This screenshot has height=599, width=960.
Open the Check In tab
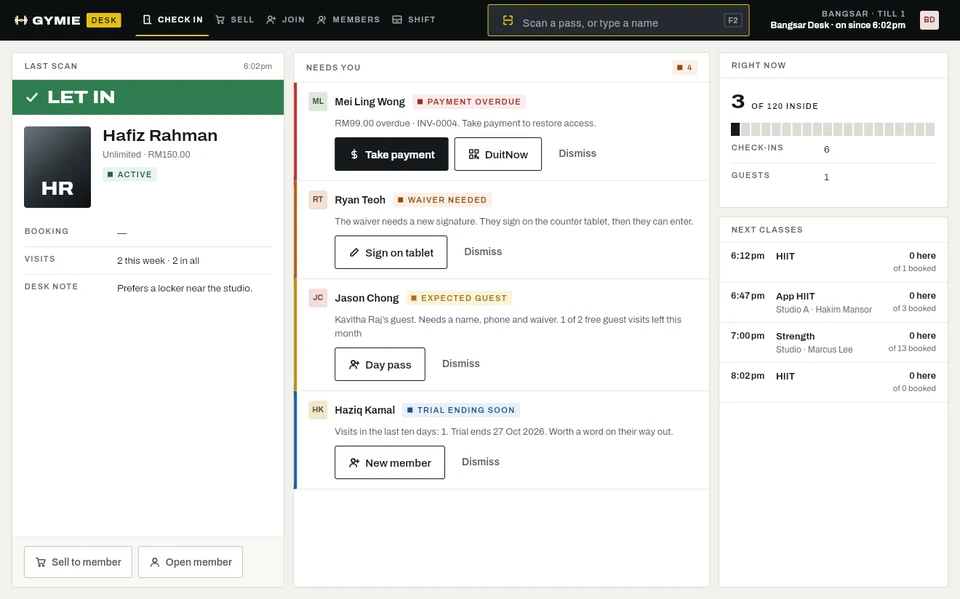tap(172, 20)
